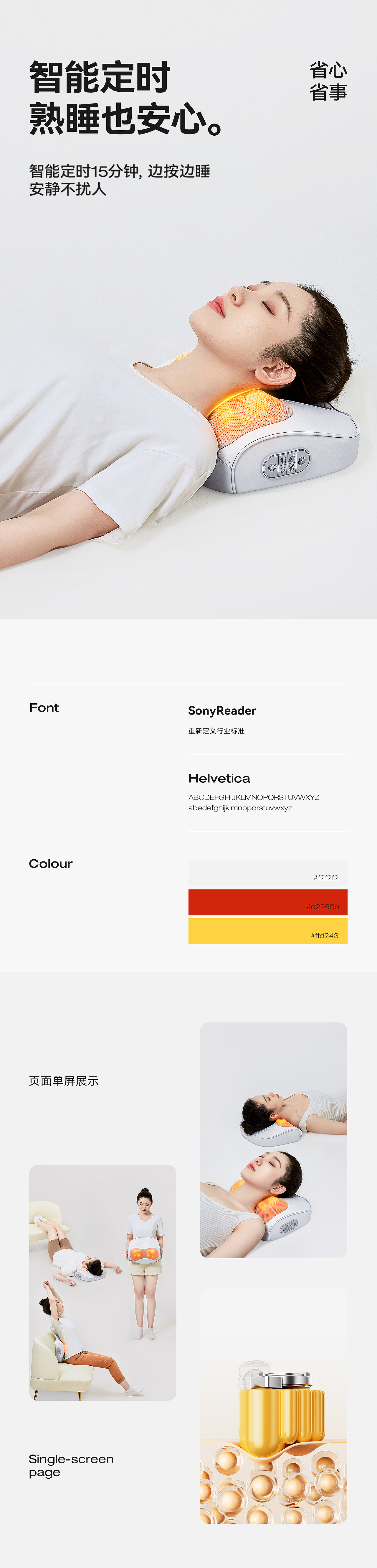Click the 页面单屏展示 section title
377x1568 pixels.
coord(64,1081)
